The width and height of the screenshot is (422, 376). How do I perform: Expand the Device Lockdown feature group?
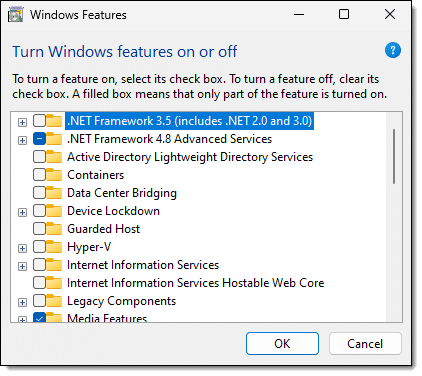click(22, 212)
